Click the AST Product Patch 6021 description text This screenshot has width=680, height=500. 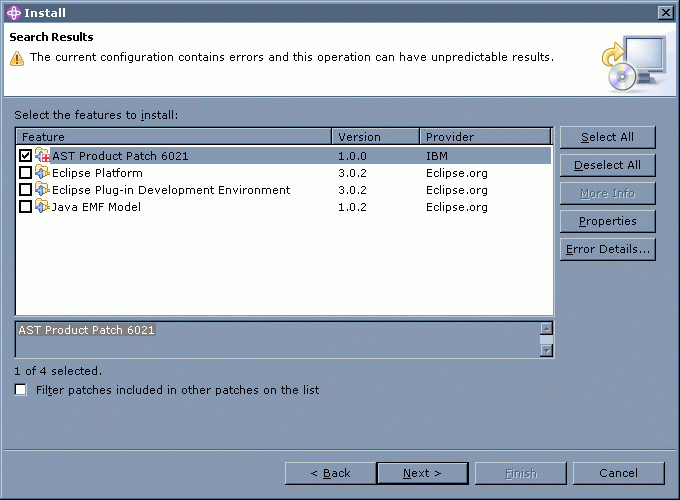[x=86, y=330]
